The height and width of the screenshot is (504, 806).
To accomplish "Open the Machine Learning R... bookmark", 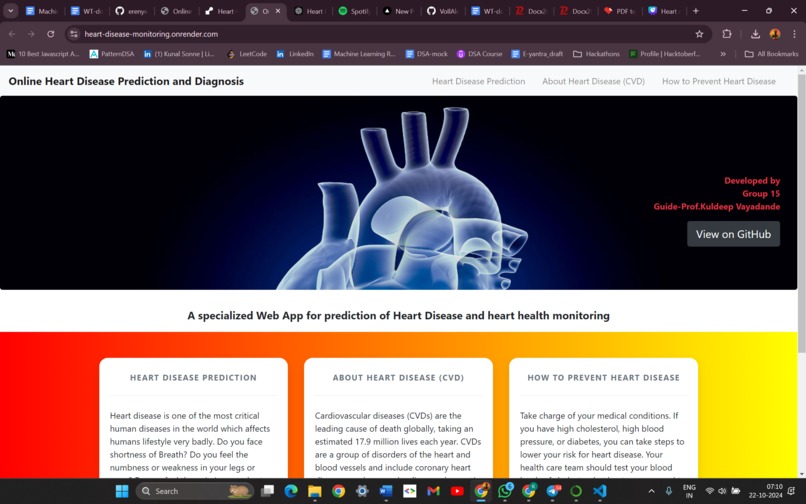I will point(359,53).
